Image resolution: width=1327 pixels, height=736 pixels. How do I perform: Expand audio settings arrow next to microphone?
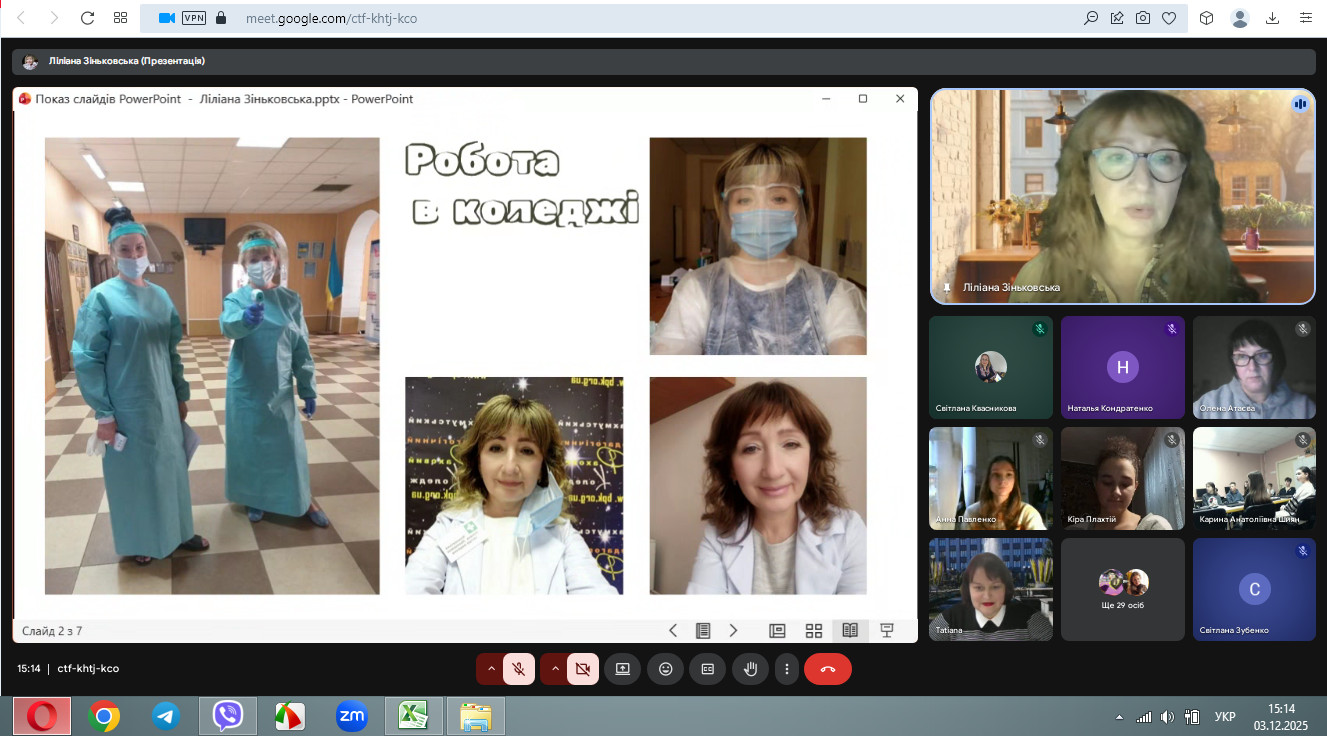[490, 669]
